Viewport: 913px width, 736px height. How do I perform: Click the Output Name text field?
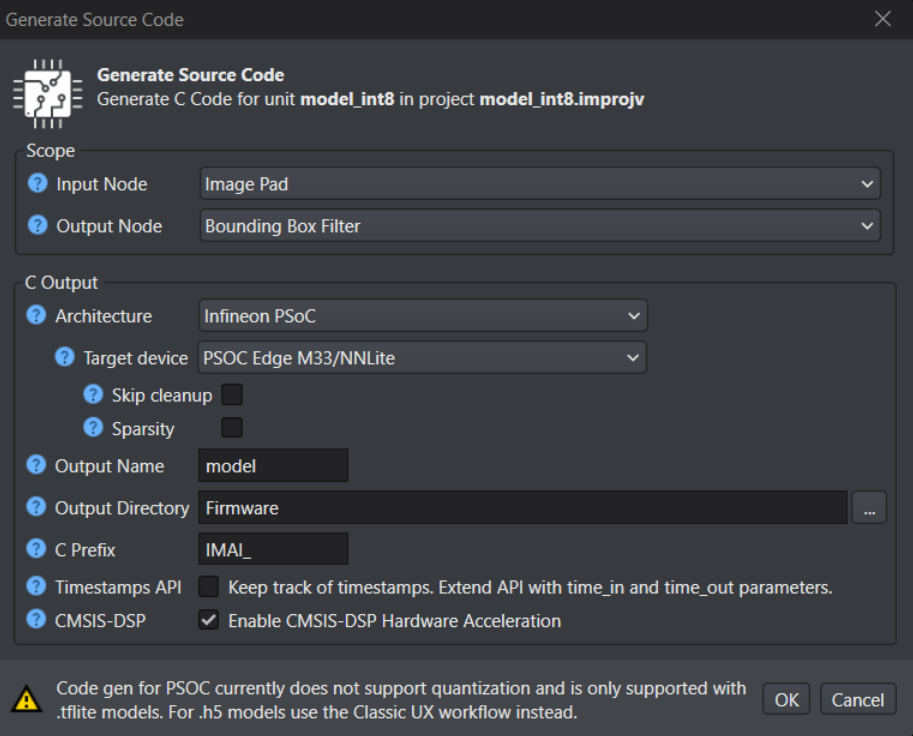tap(273, 466)
